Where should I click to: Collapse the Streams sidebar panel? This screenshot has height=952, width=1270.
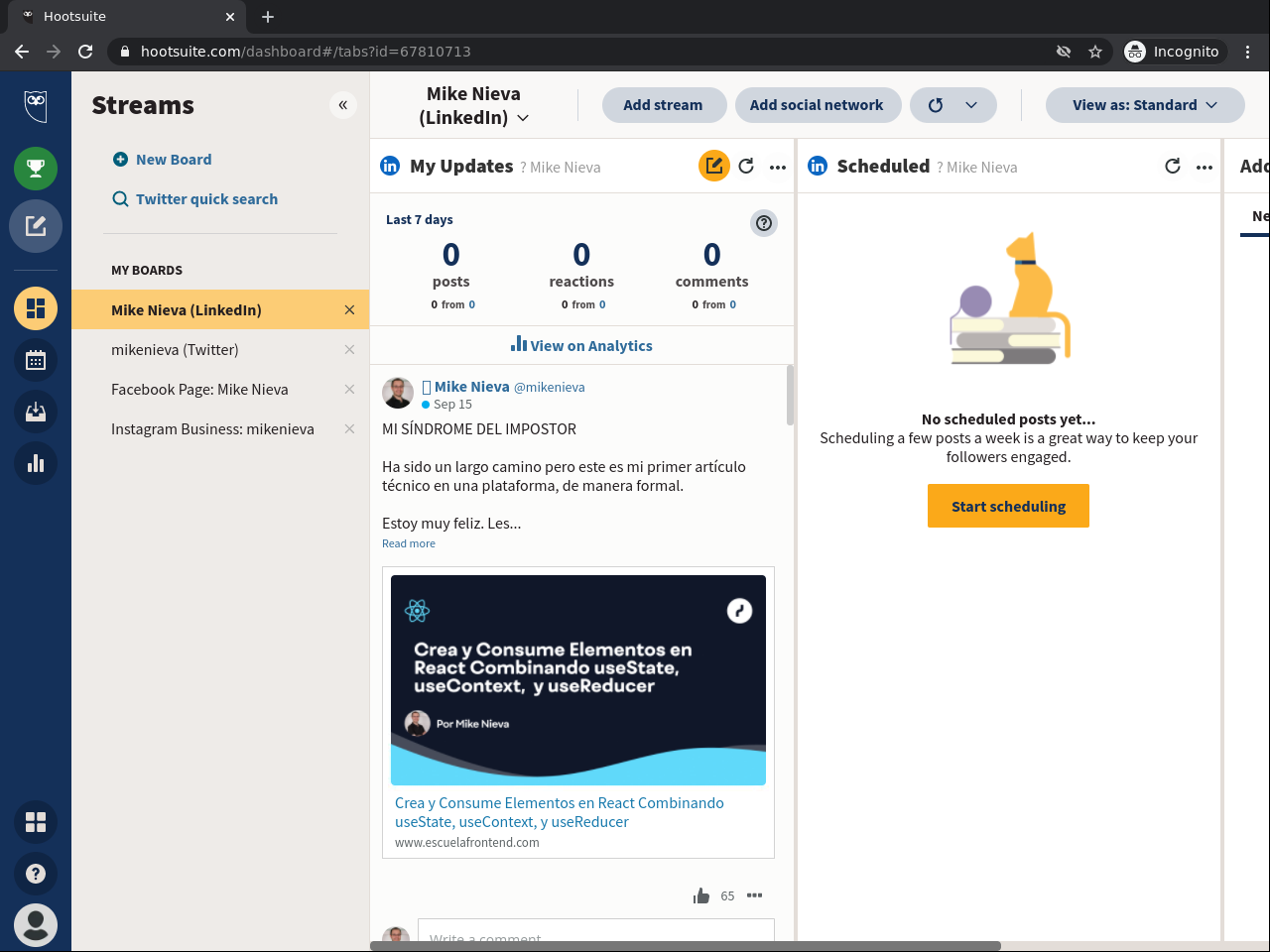tap(343, 105)
